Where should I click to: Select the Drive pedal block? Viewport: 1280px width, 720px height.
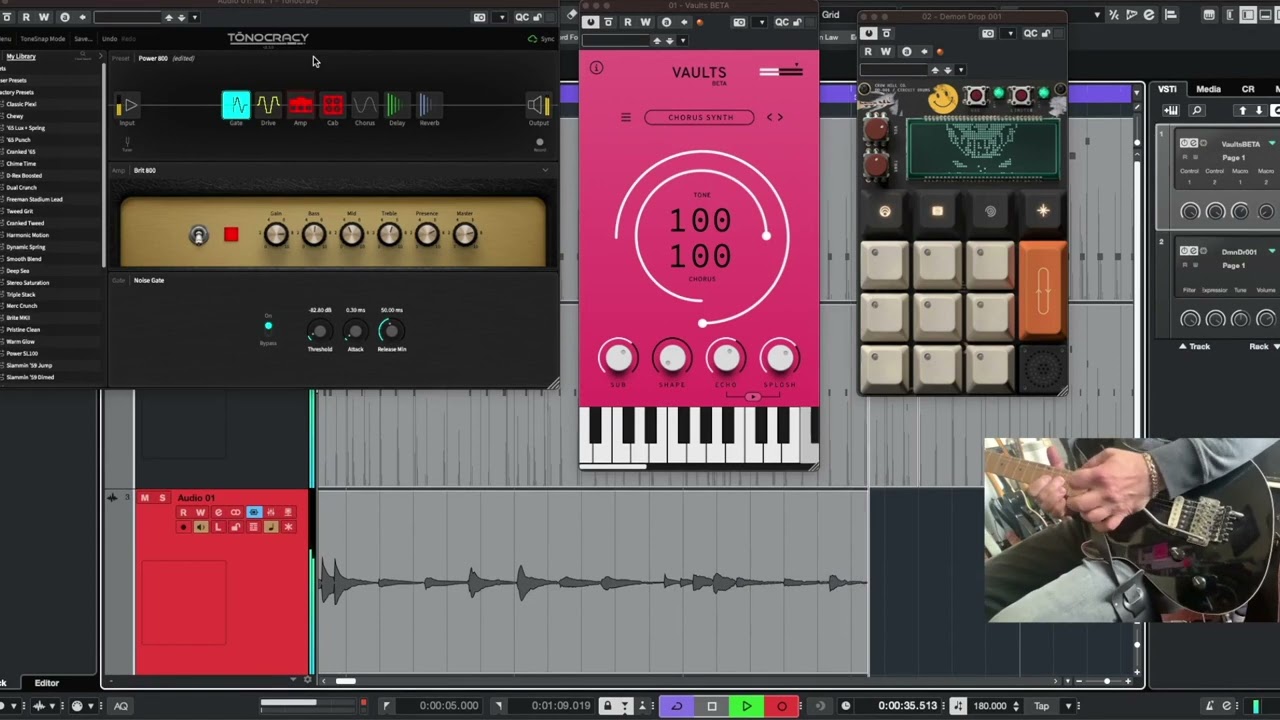(268, 105)
